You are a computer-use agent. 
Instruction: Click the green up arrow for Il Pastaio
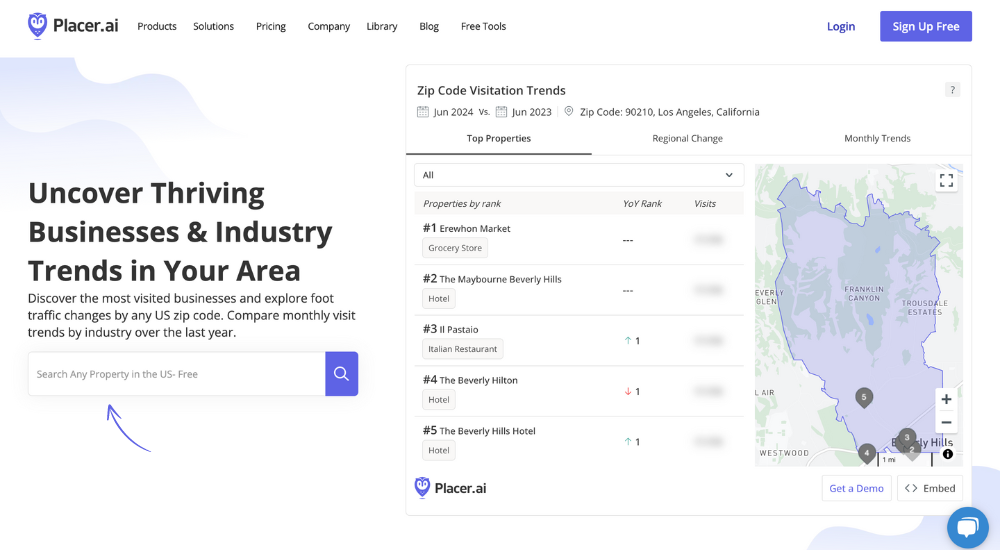coord(628,341)
